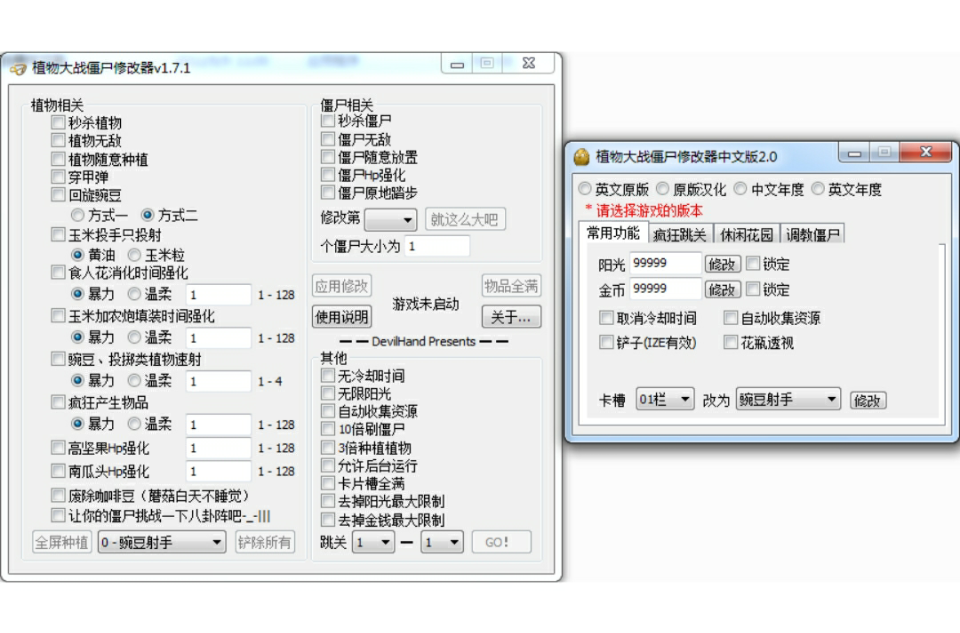Click the 全屏种植 button
This screenshot has width=960, height=633.
(61, 542)
